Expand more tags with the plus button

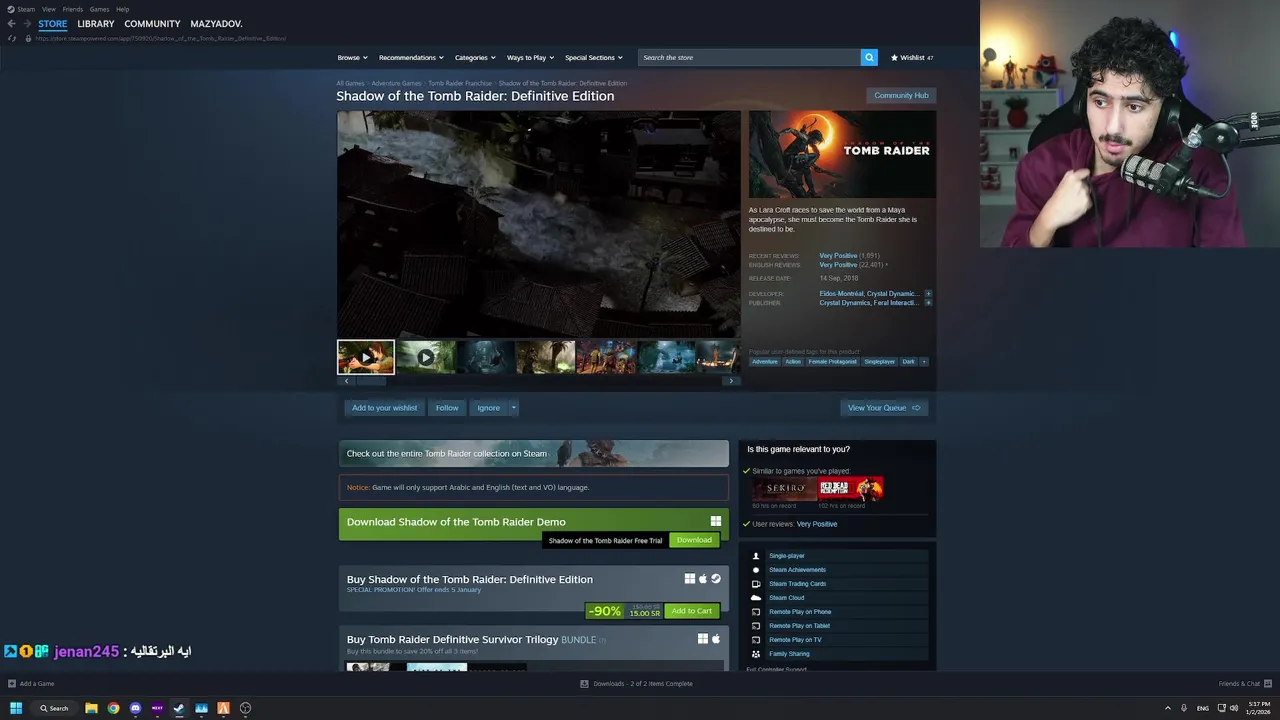click(x=923, y=361)
